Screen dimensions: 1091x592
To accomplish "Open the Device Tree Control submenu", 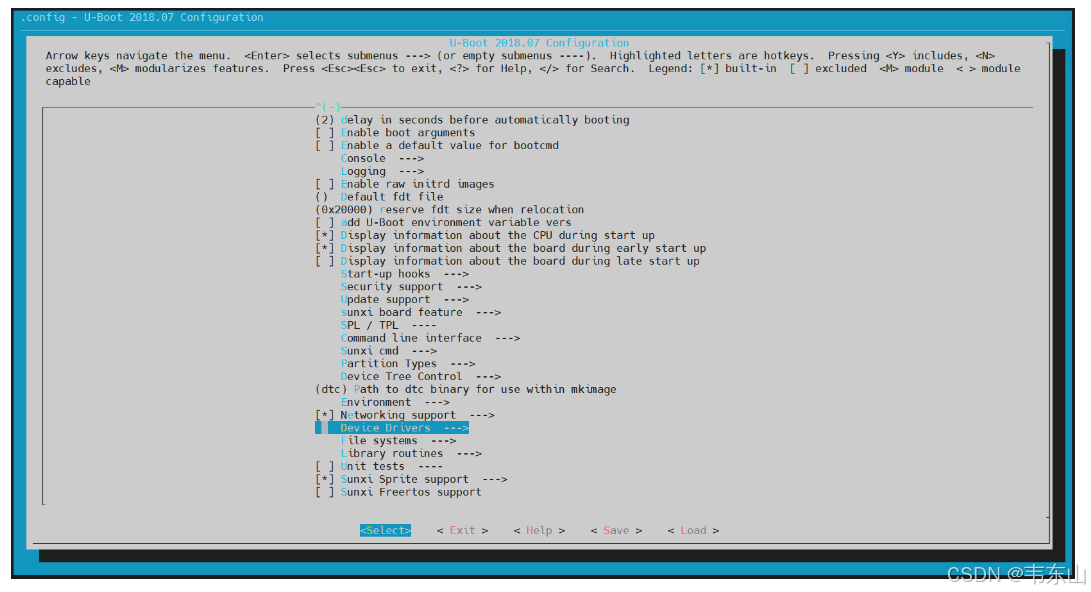I will [420, 377].
